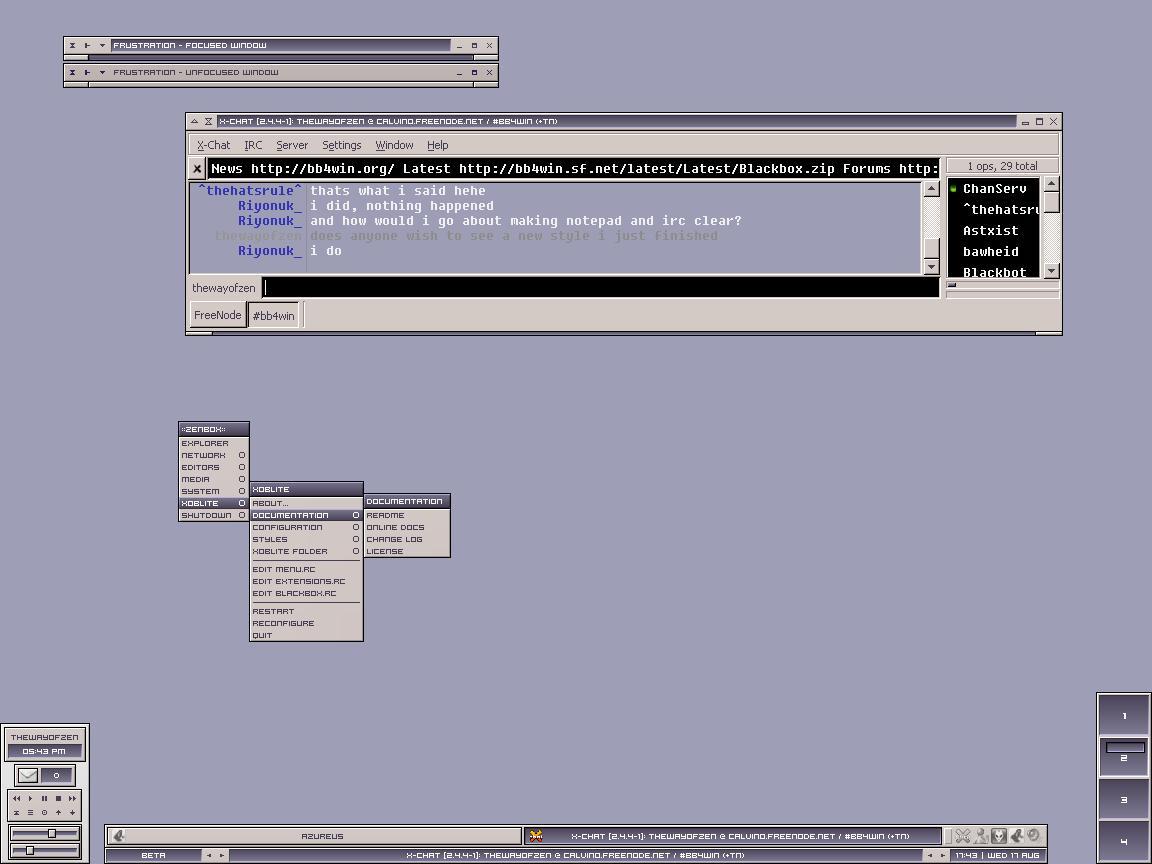The image size is (1152, 864).
Task: Open Change Log in the Documentation submenu
Action: point(407,539)
